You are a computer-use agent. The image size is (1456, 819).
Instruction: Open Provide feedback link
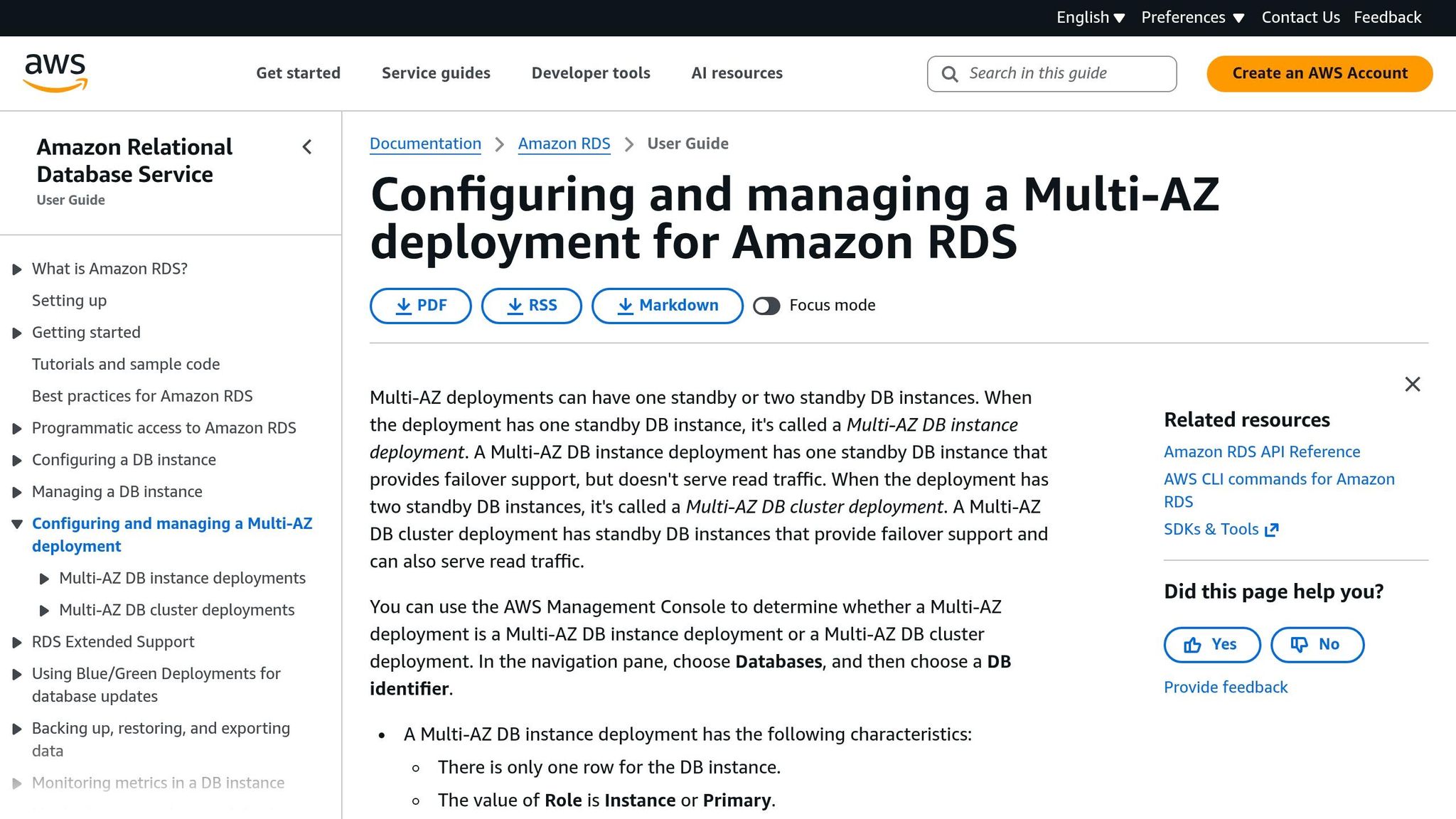point(1226,687)
